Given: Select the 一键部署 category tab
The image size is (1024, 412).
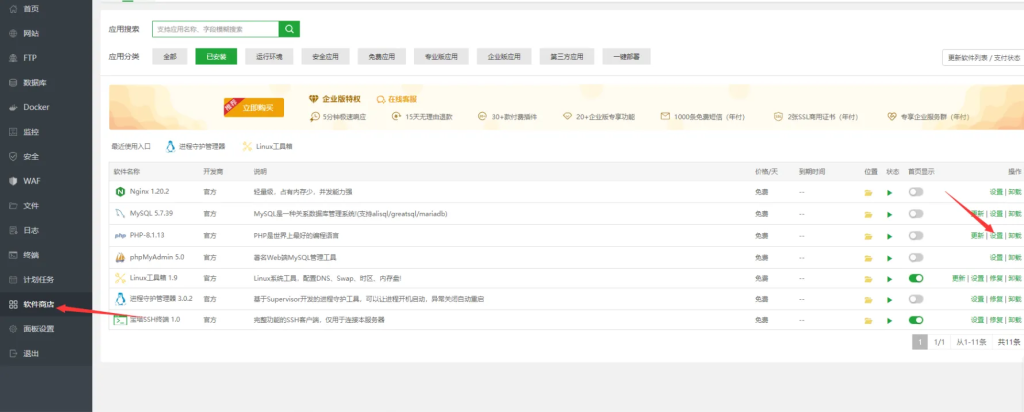Looking at the screenshot, I should click(626, 57).
